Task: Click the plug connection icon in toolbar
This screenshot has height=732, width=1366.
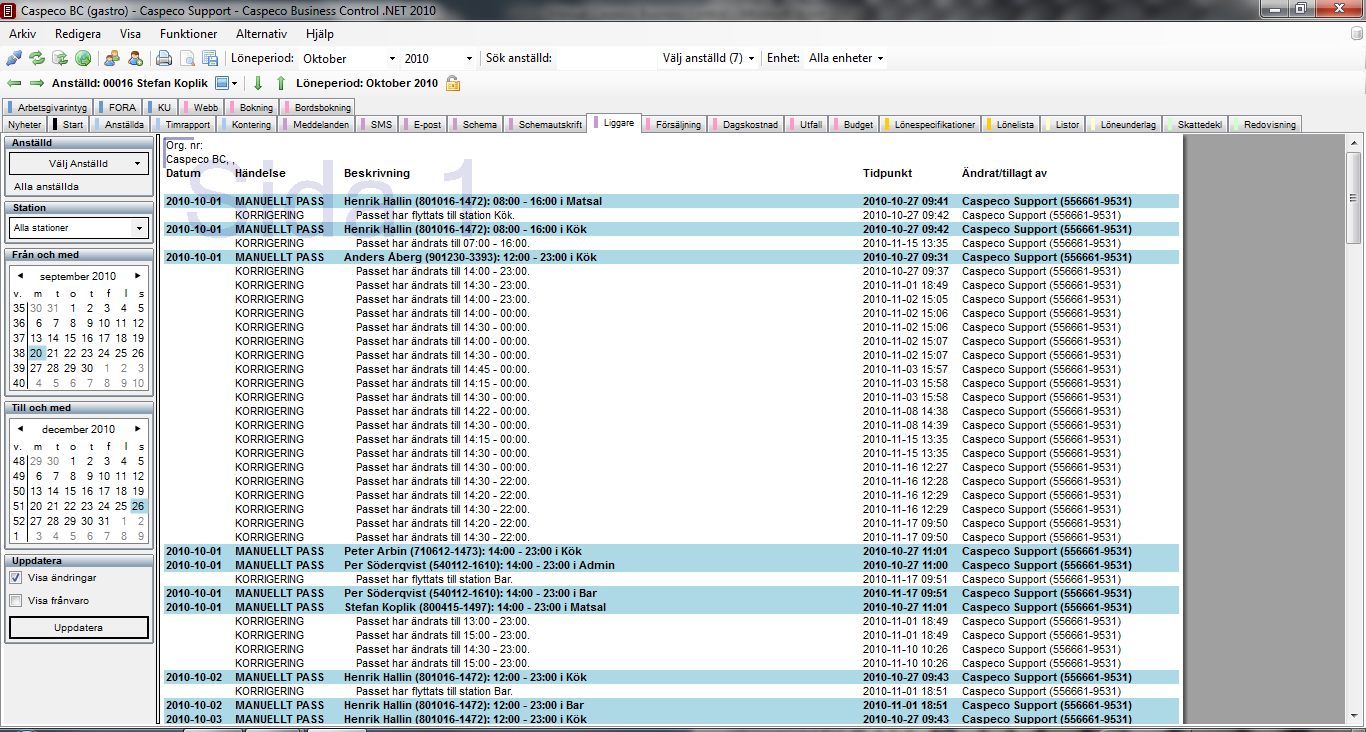Action: (14, 58)
